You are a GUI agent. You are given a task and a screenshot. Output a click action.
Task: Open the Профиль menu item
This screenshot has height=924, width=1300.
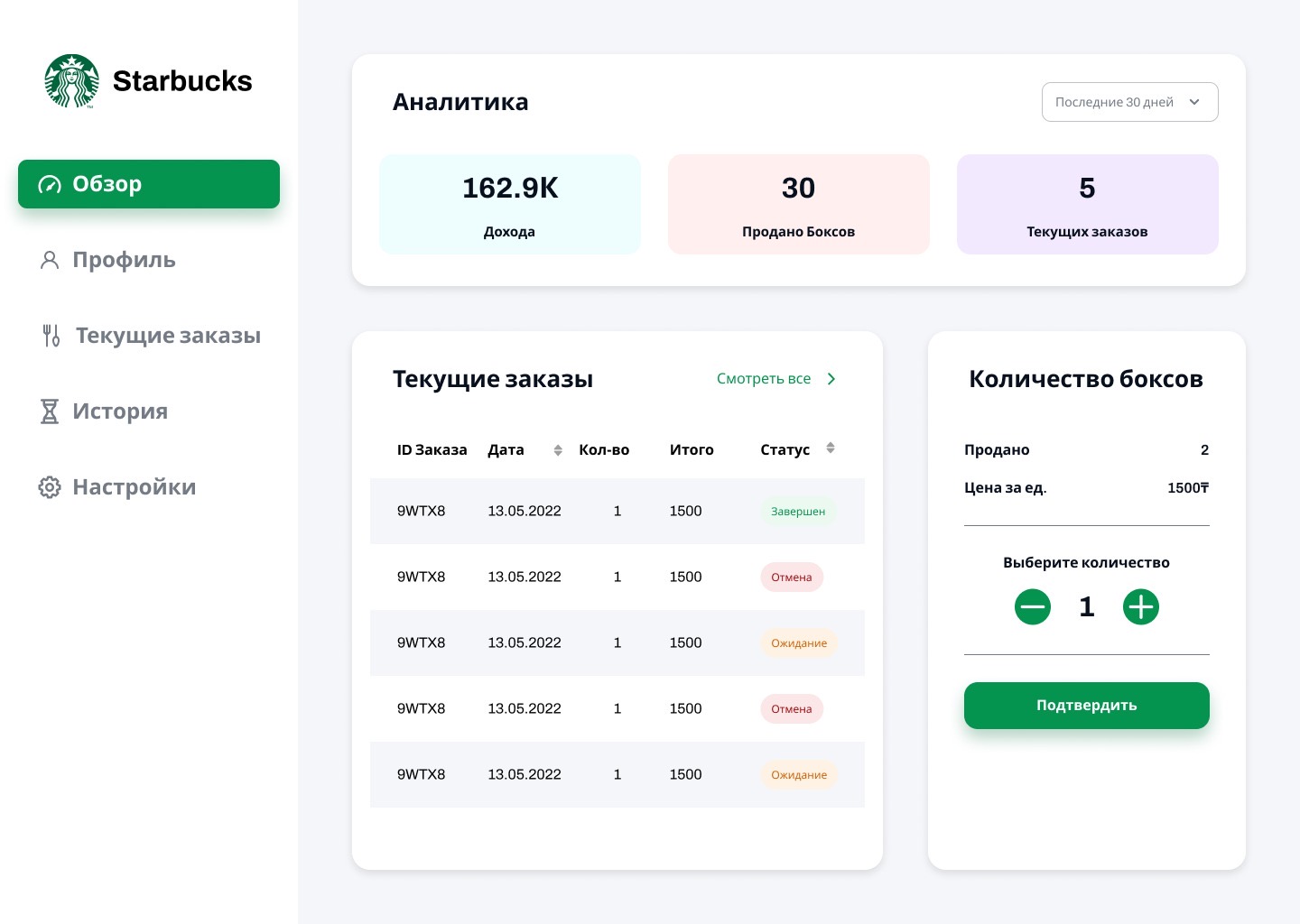pyautogui.click(x=124, y=260)
